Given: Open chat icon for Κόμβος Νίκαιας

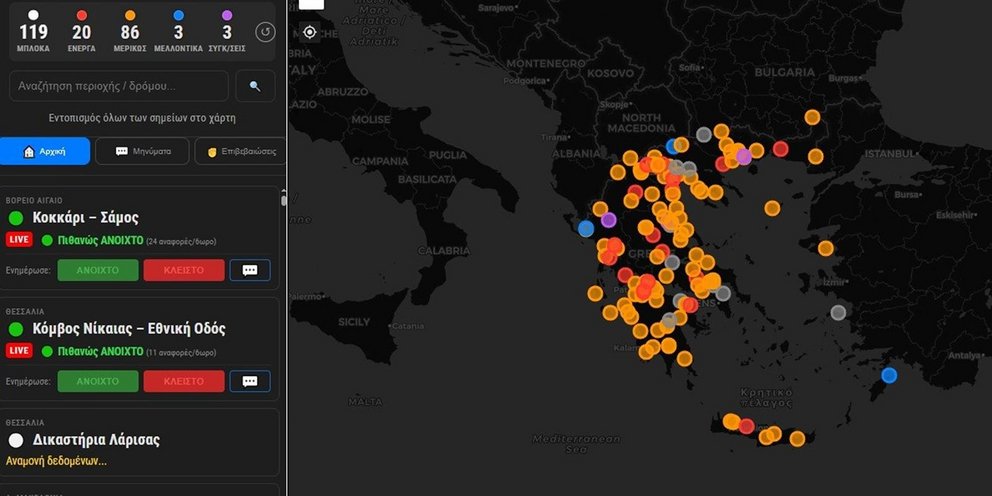Looking at the screenshot, I should 250,381.
